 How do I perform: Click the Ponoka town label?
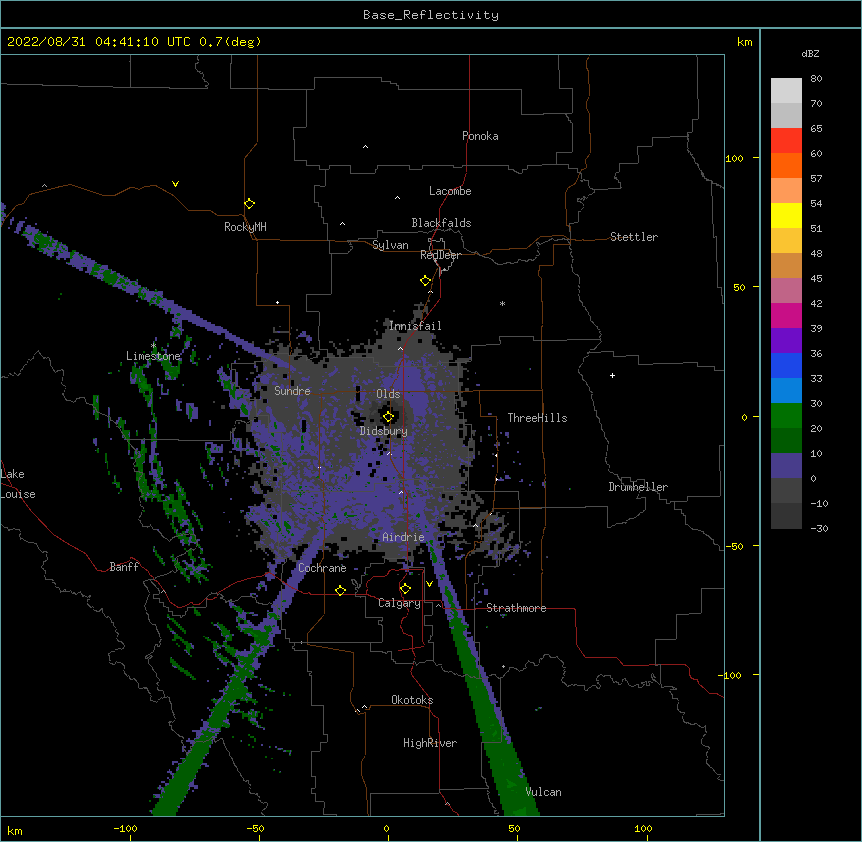coord(480,136)
